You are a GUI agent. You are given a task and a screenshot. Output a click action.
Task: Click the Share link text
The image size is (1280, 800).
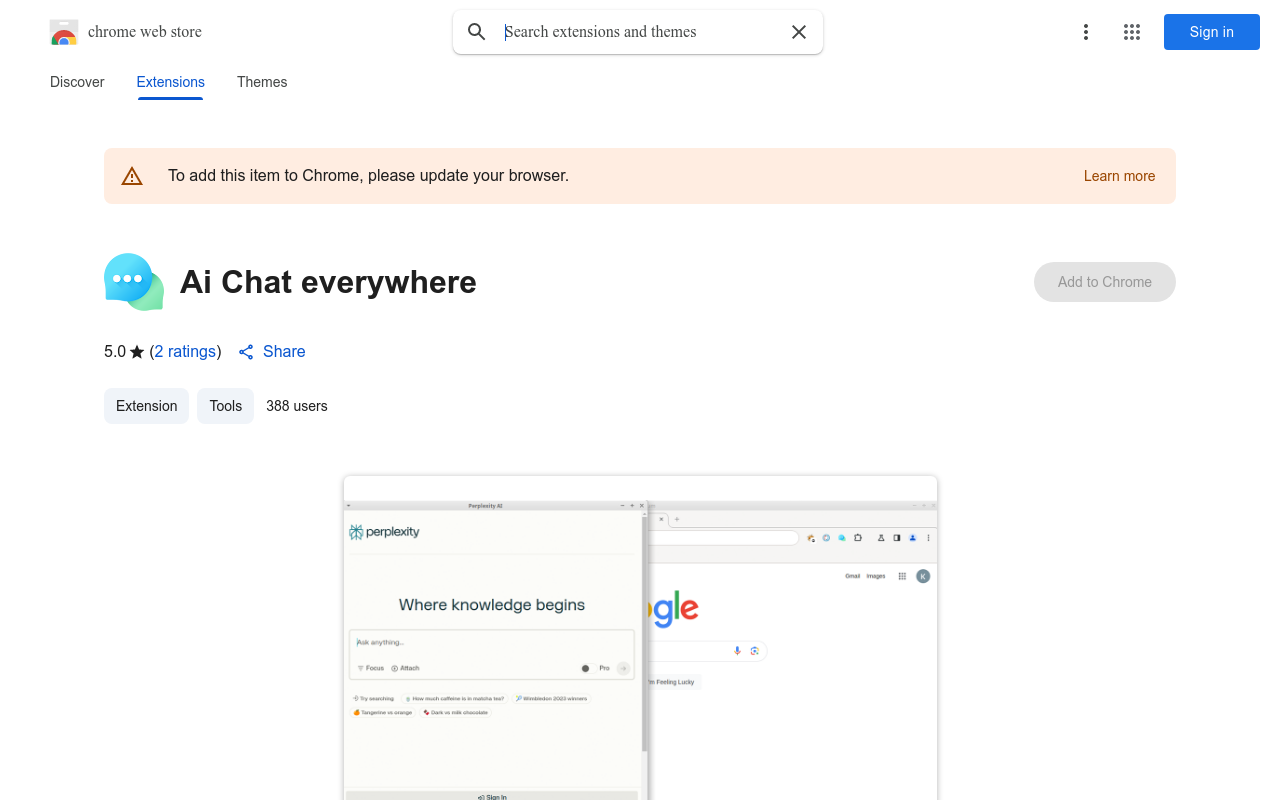coord(284,352)
